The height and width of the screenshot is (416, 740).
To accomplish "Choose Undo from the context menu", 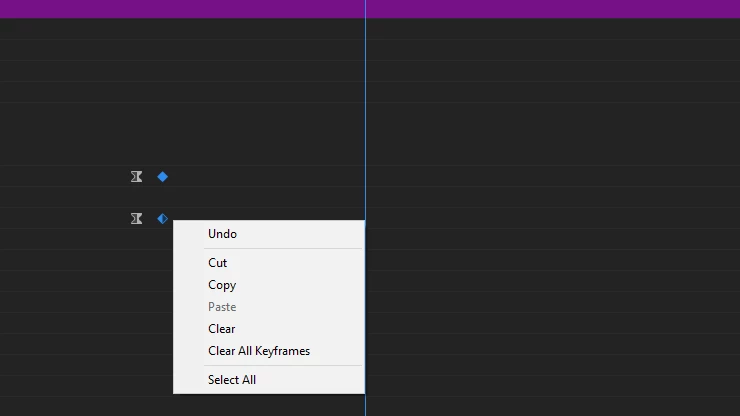I will pos(269,234).
